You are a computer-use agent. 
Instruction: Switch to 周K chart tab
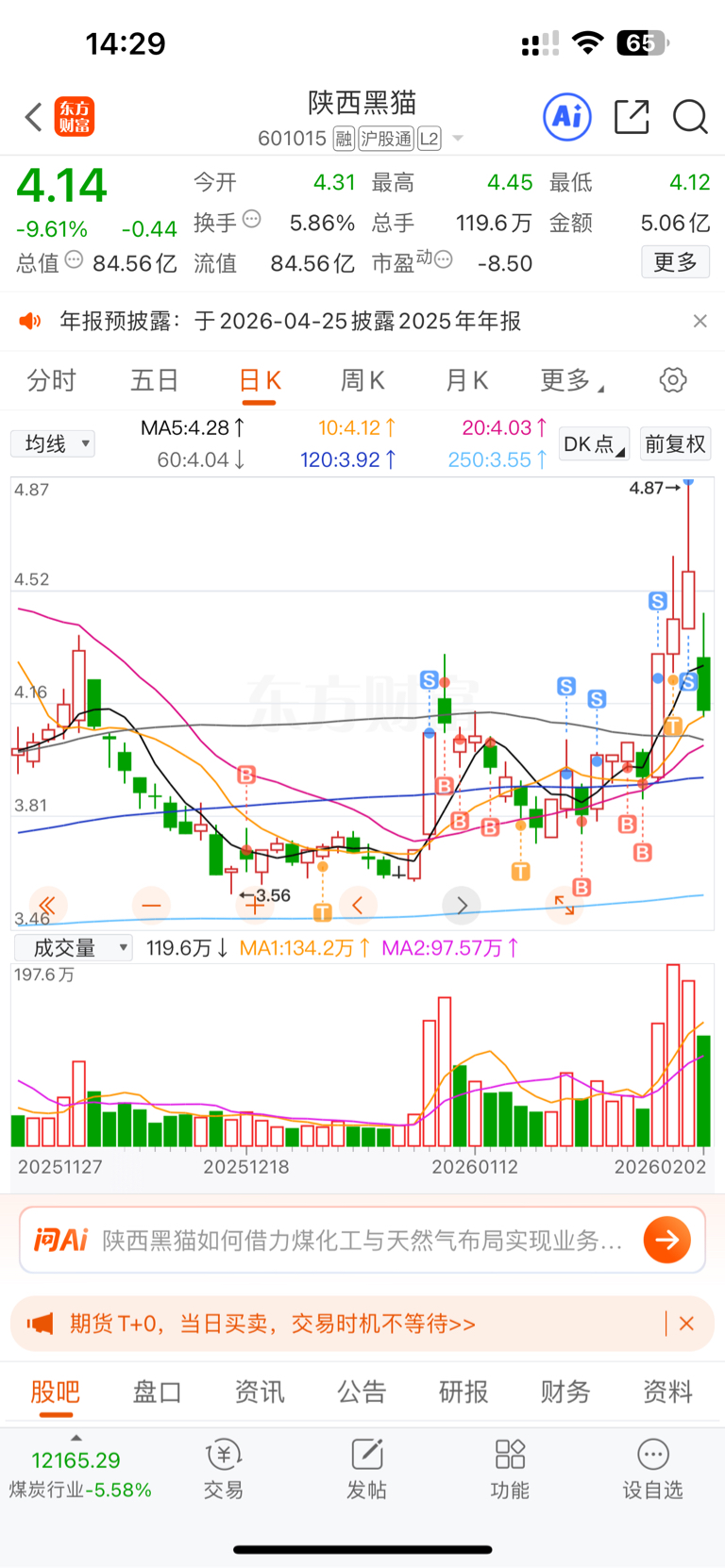click(x=362, y=380)
